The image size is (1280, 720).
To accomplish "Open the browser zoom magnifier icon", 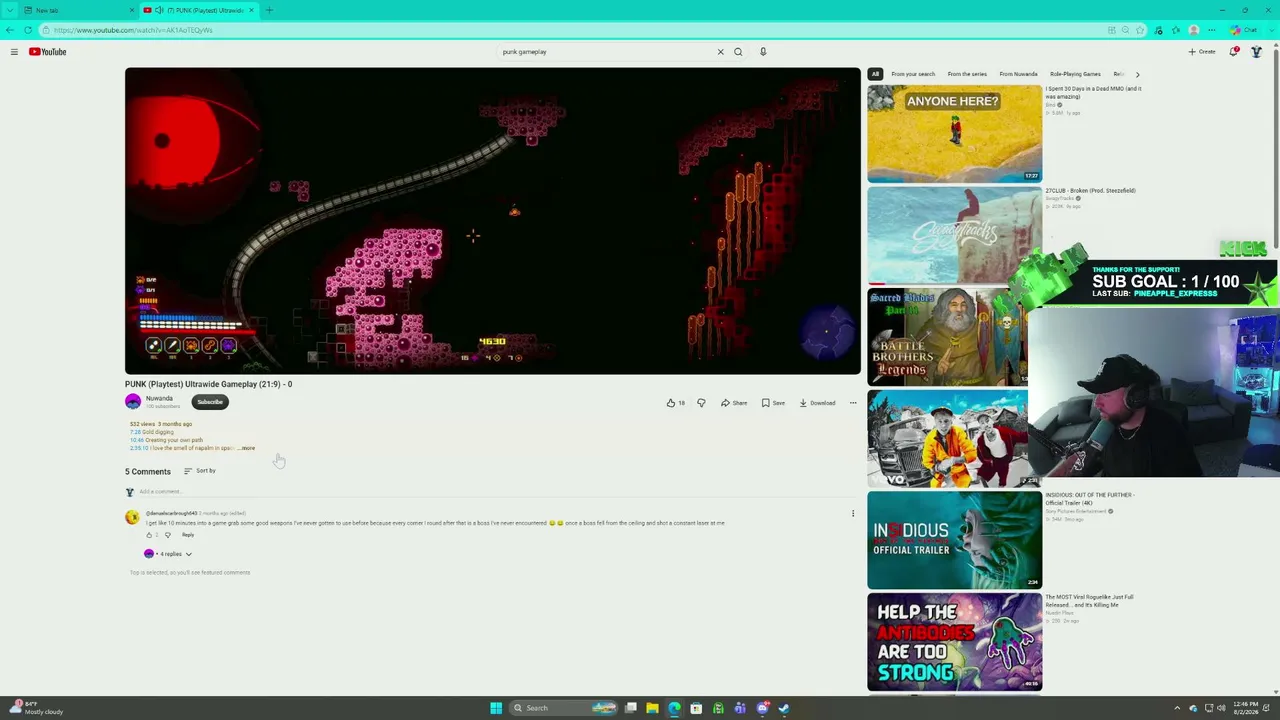I will [1126, 30].
